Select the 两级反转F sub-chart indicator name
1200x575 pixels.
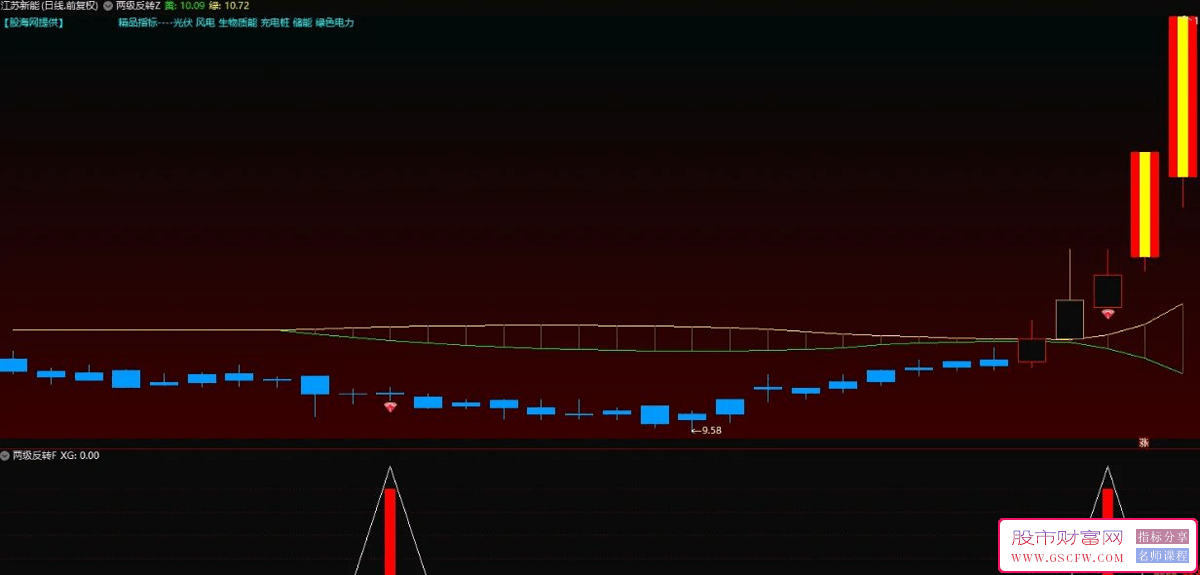pos(34,455)
